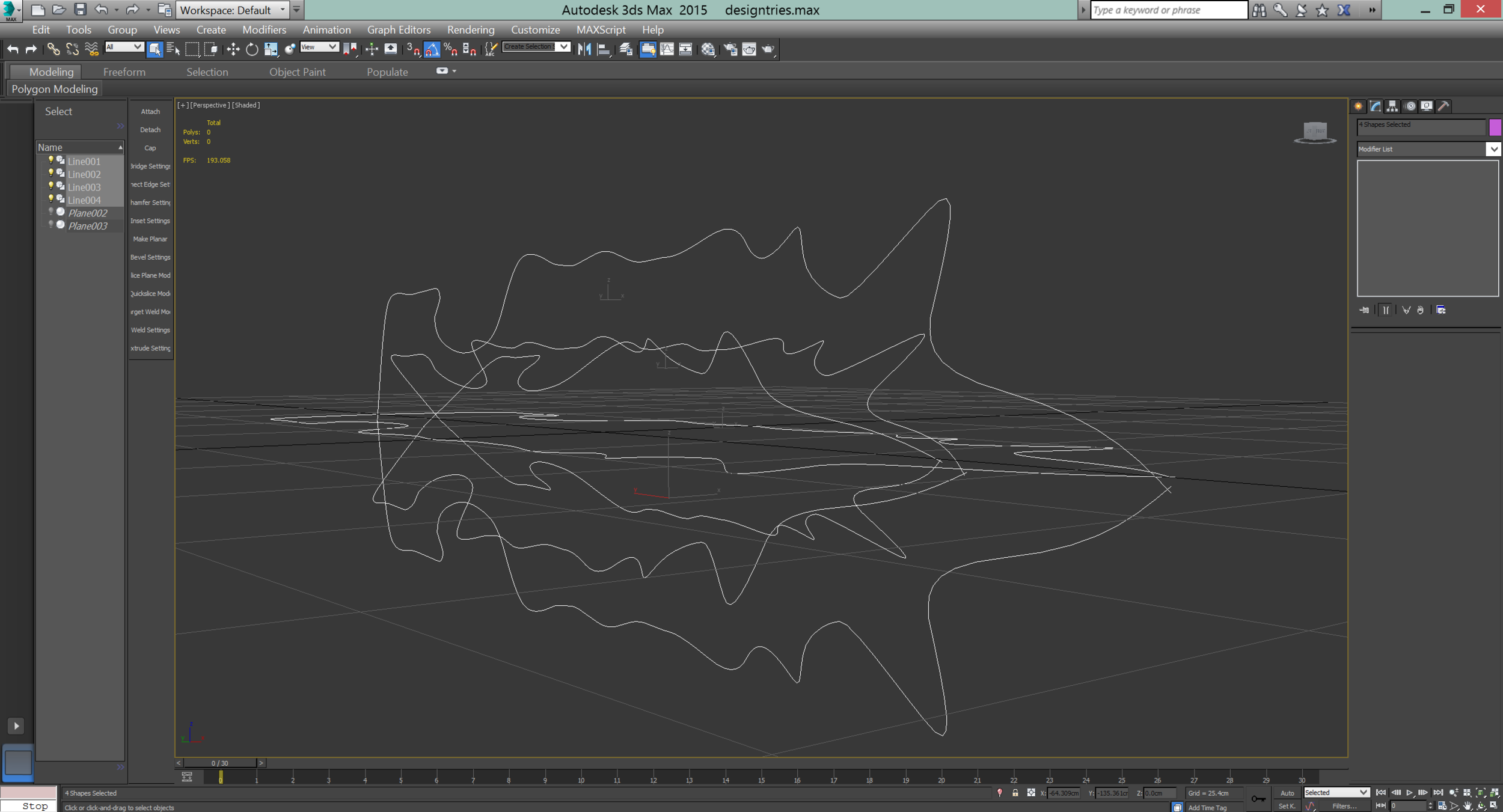
Task: Click the Link selection chain icon
Action: pyautogui.click(x=53, y=49)
